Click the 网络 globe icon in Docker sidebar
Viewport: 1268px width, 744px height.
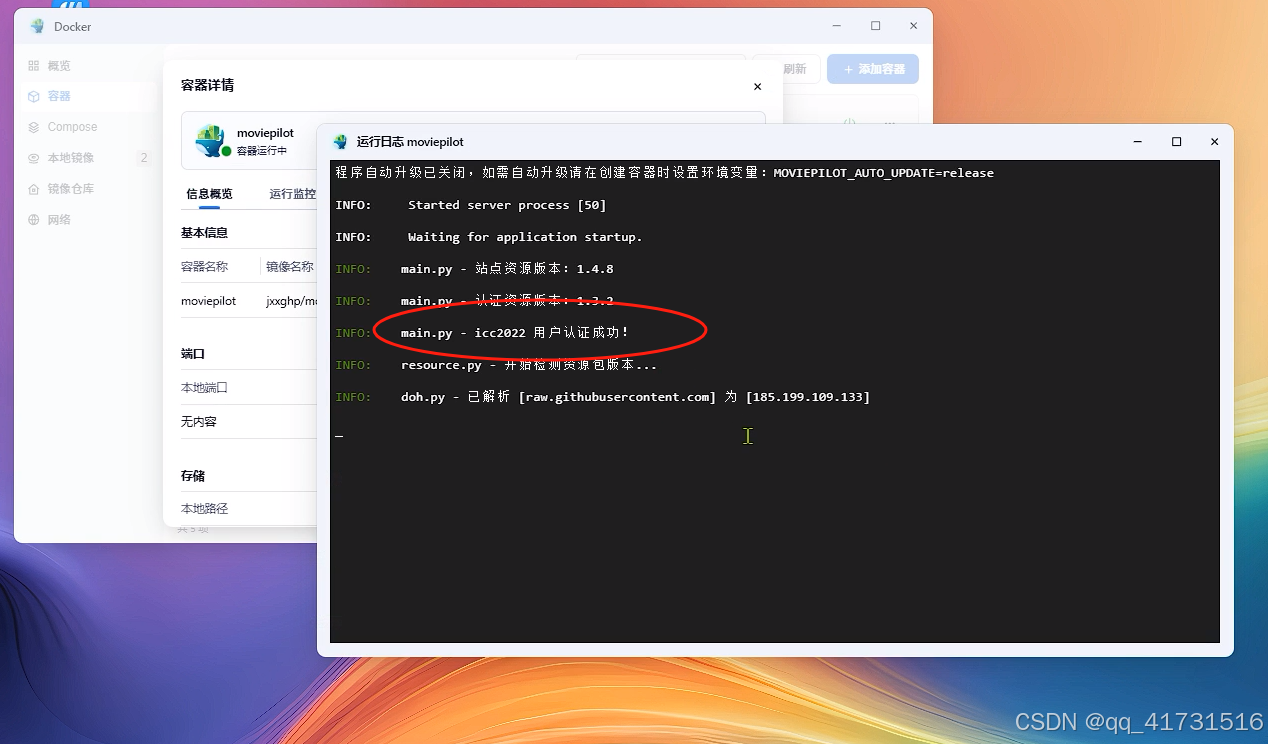[34, 220]
